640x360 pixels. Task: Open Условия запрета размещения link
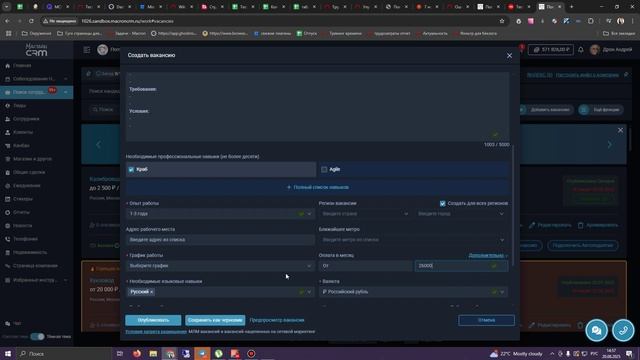tap(156, 332)
